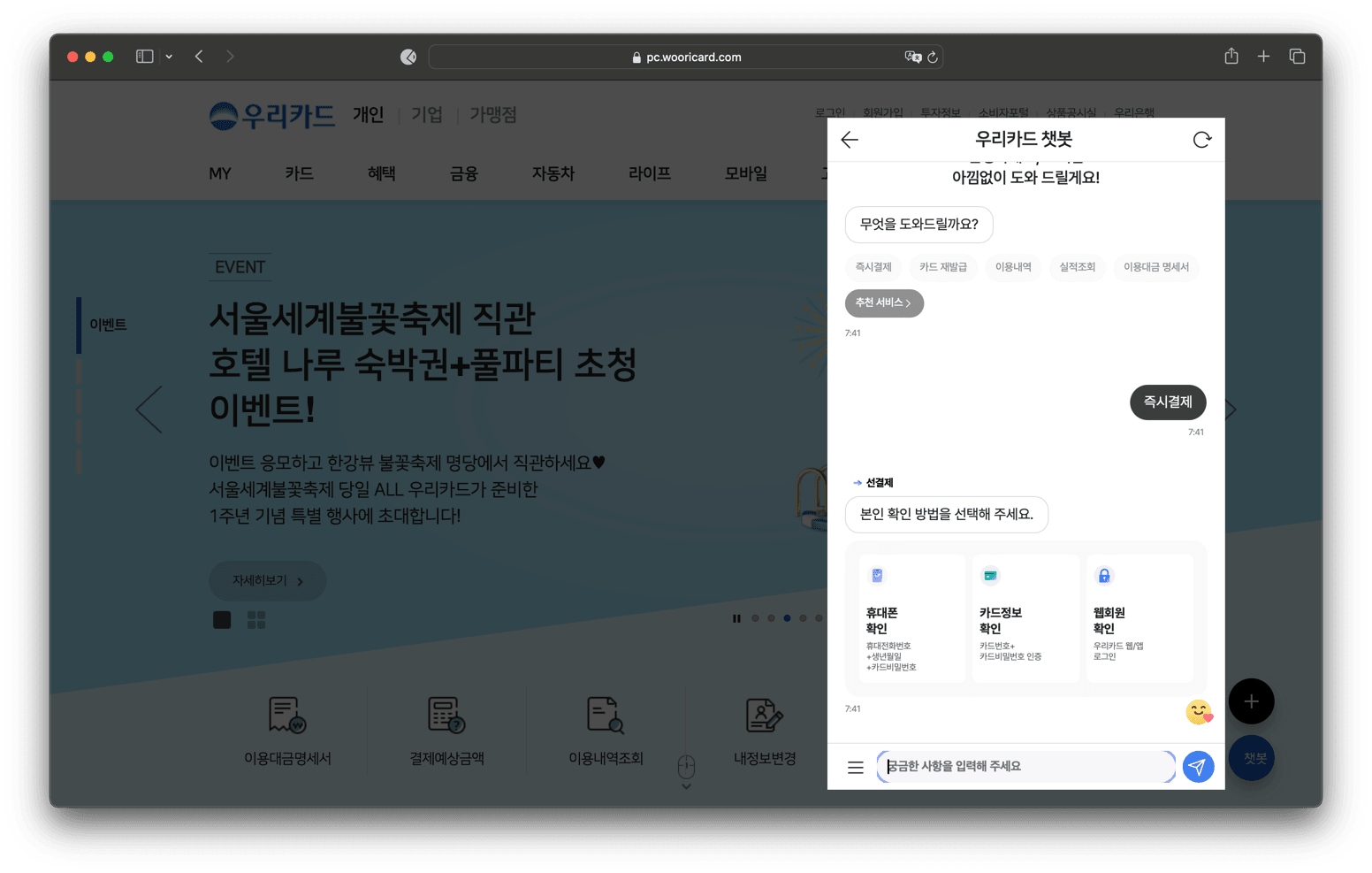Go to previous event banner

point(149,410)
